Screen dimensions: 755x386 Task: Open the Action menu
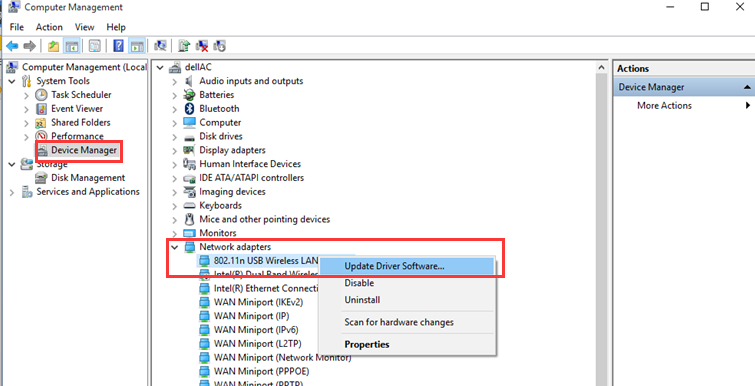(49, 27)
